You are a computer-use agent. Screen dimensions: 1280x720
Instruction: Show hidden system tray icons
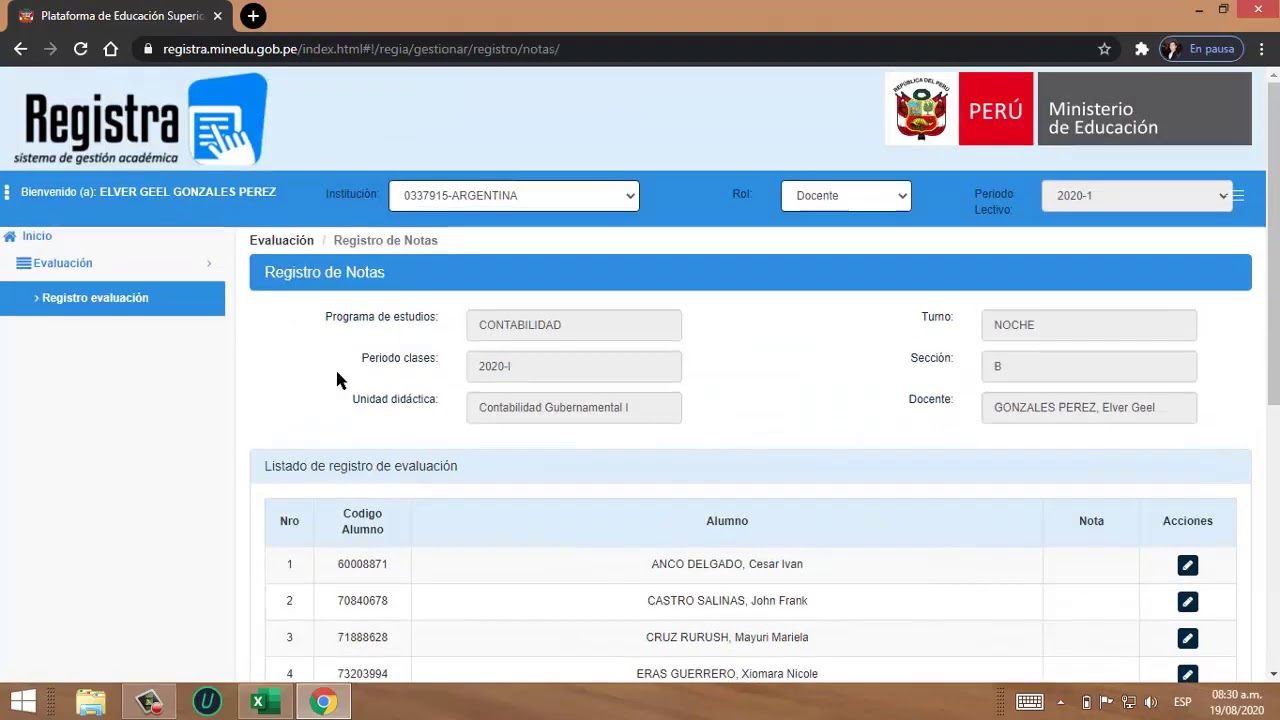[x=1061, y=702]
